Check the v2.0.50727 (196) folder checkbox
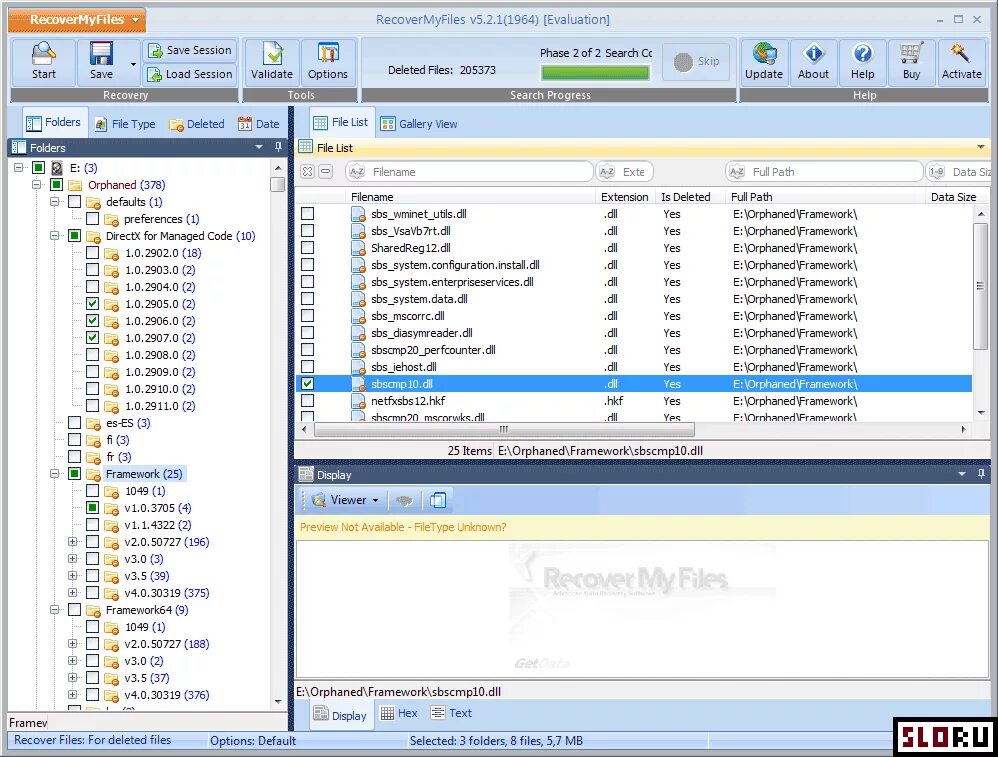 [92, 542]
